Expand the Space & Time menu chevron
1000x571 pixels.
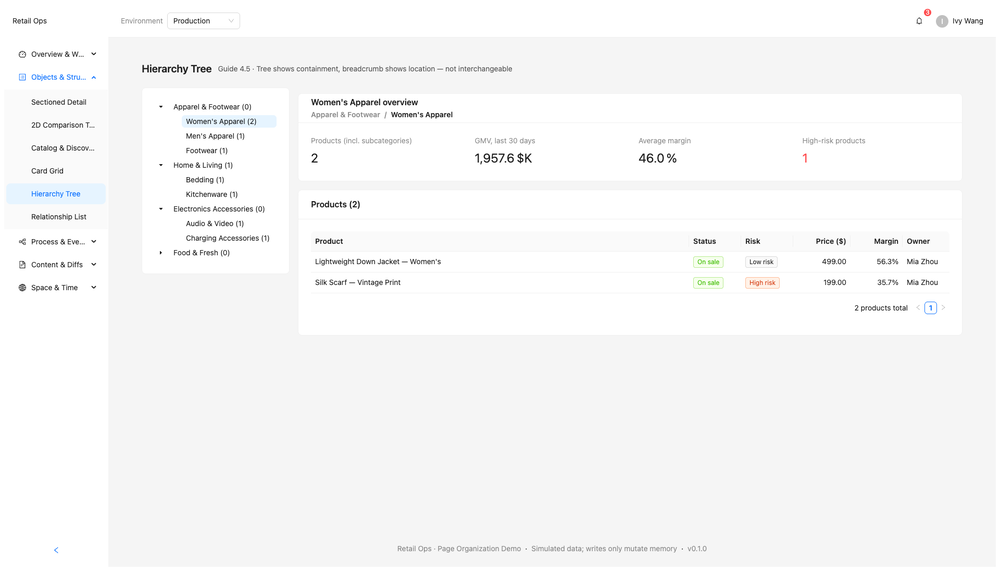94,288
